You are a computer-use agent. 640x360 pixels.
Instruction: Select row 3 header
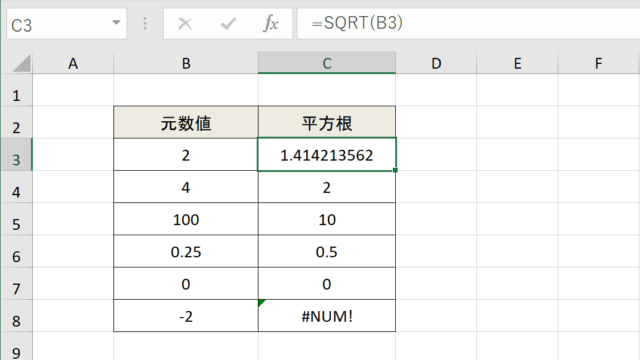(x=16, y=155)
